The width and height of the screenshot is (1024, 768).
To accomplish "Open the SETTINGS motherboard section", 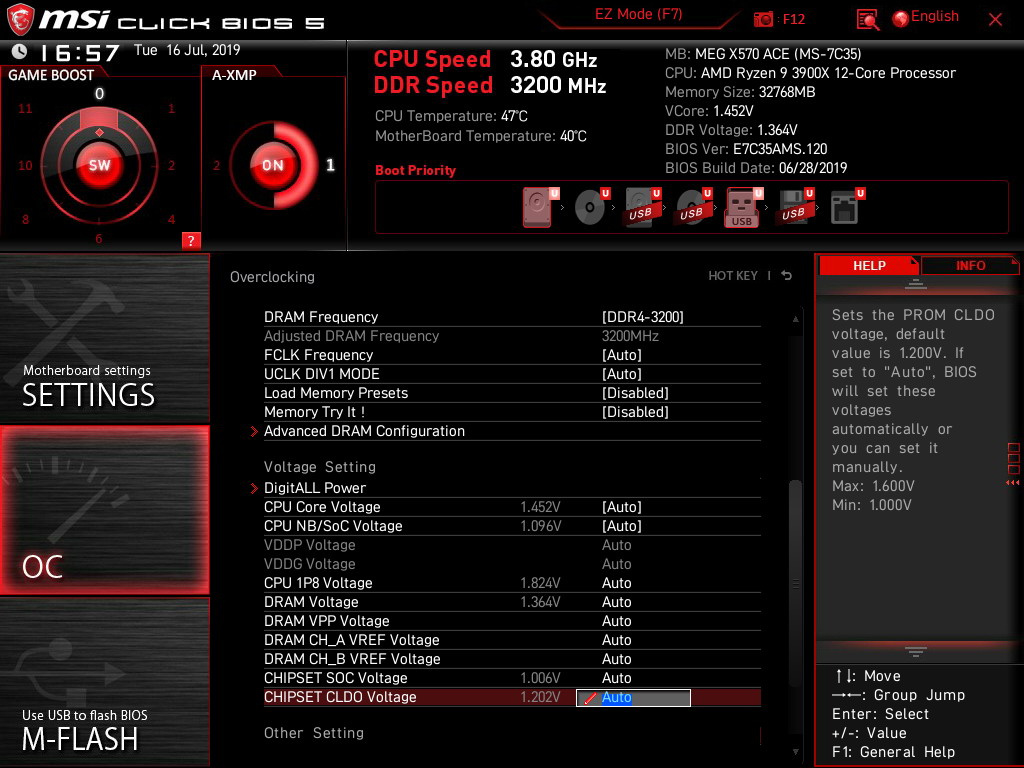I will click(x=104, y=338).
